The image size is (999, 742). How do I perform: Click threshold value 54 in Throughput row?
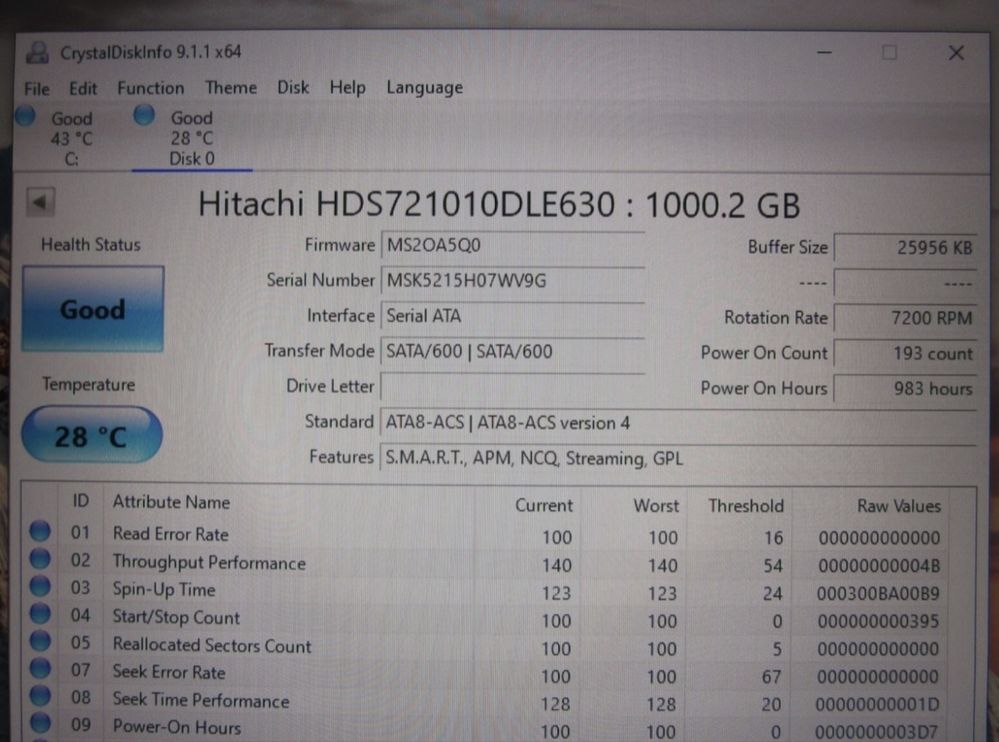[x=773, y=566]
